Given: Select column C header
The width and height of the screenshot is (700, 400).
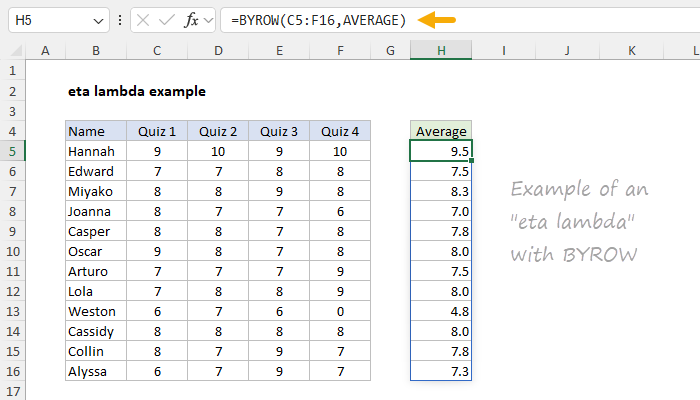Looking at the screenshot, I should pyautogui.click(x=157, y=49).
